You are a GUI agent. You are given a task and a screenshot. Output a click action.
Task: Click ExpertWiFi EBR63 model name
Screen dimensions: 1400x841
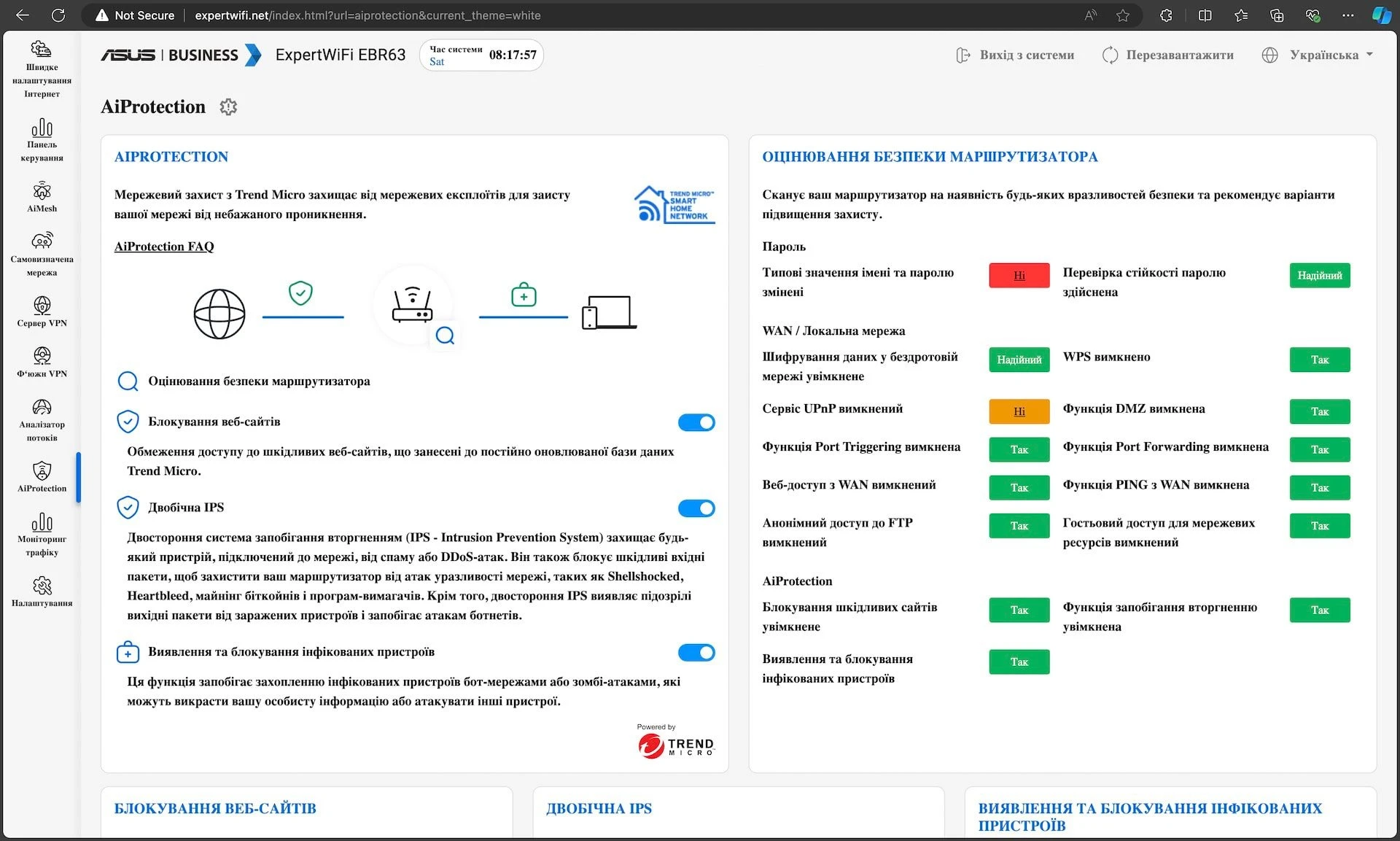341,55
